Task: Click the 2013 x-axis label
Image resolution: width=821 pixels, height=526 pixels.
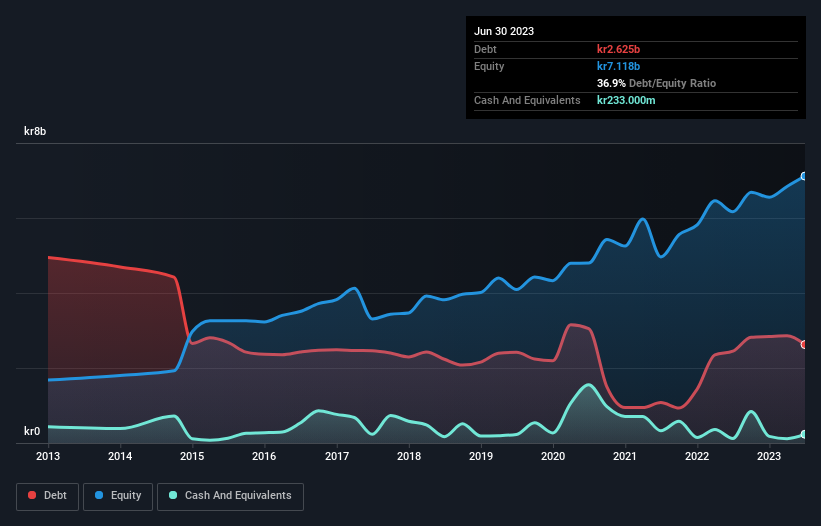Action: point(48,456)
